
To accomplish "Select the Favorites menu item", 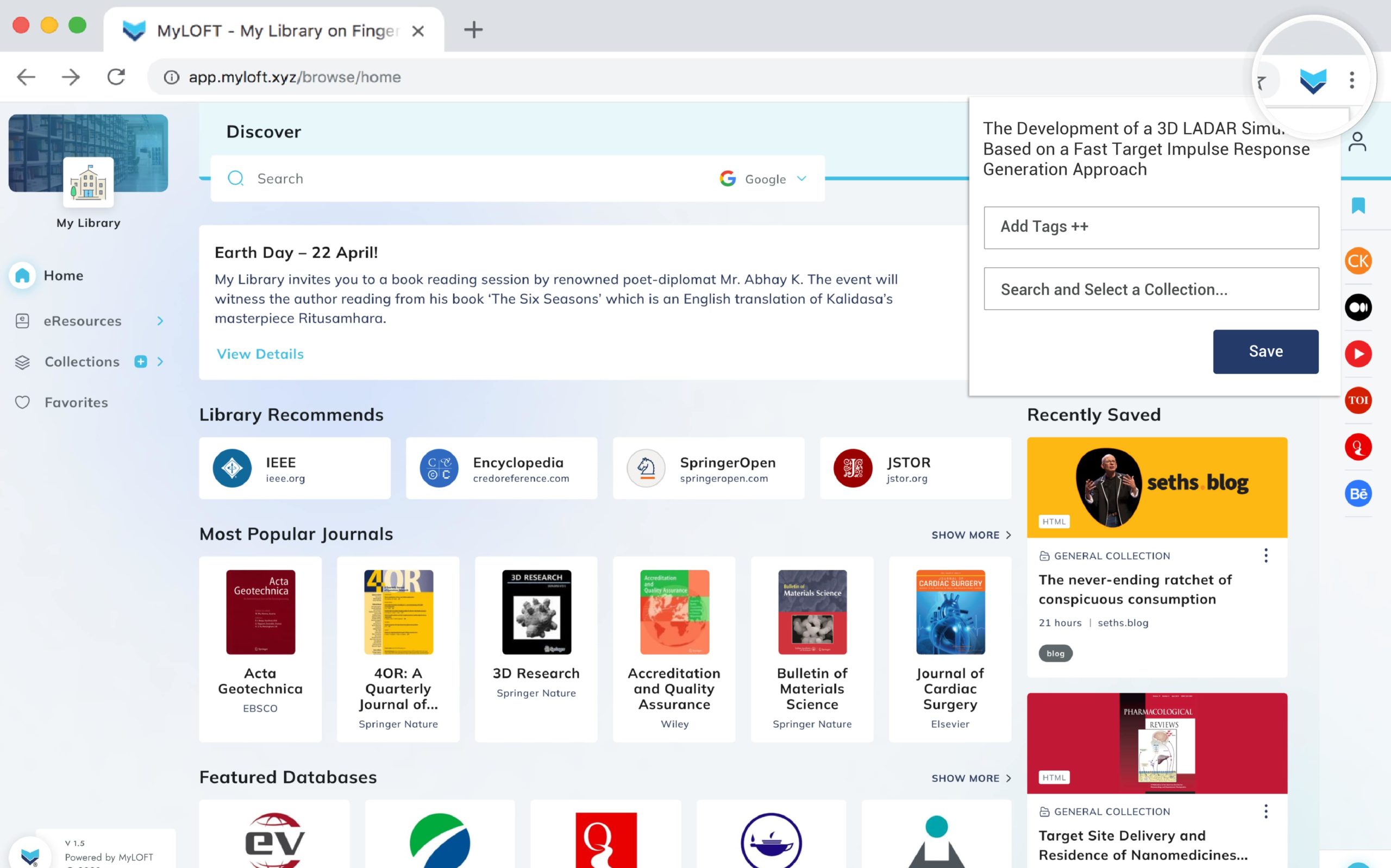I will click(77, 402).
